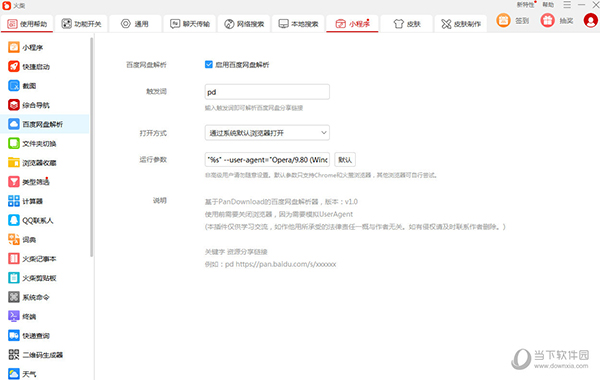600x380 pixels.
Task: Open the 词典 dictionary icon
Action: click(x=14, y=239)
